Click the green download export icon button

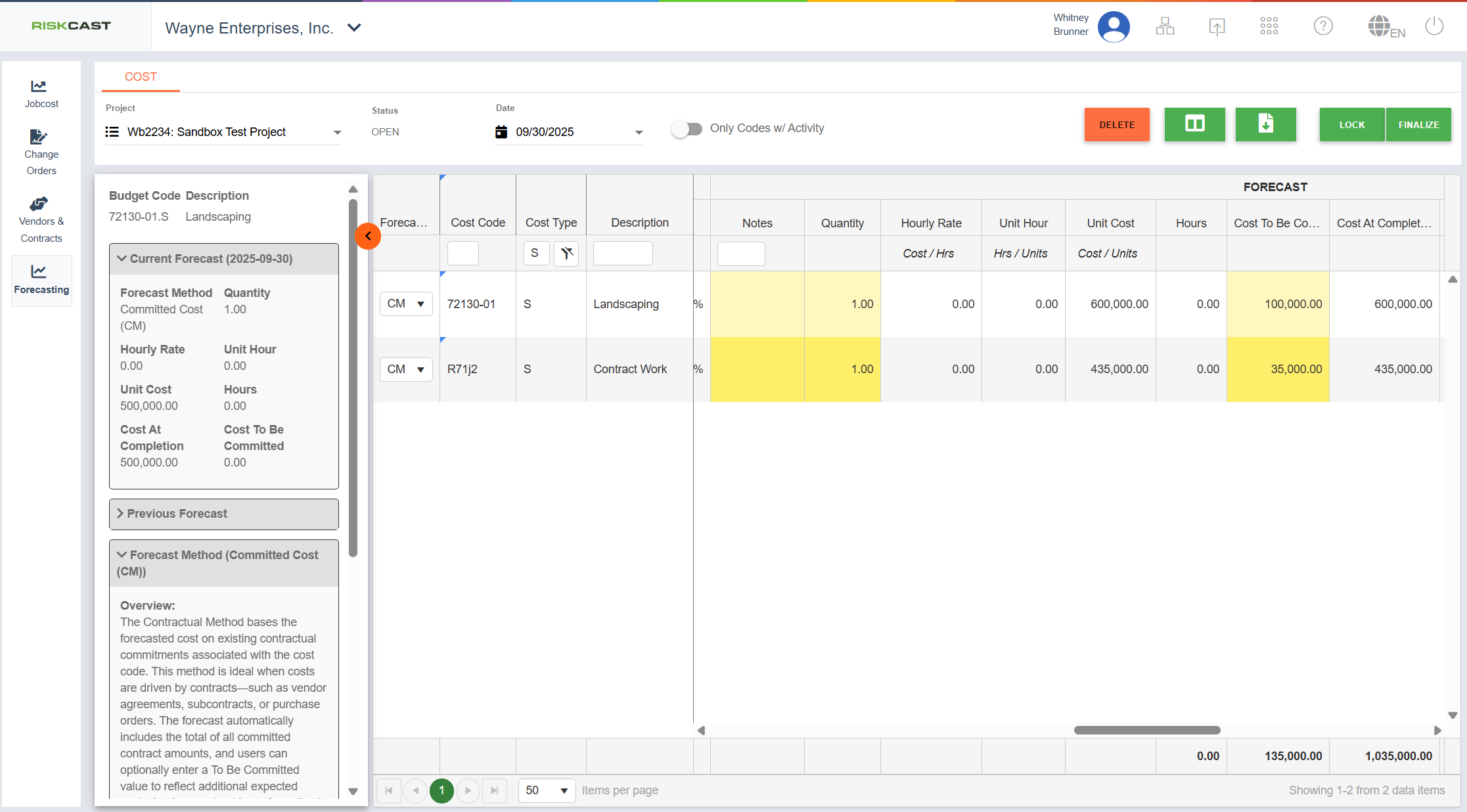pos(1265,124)
